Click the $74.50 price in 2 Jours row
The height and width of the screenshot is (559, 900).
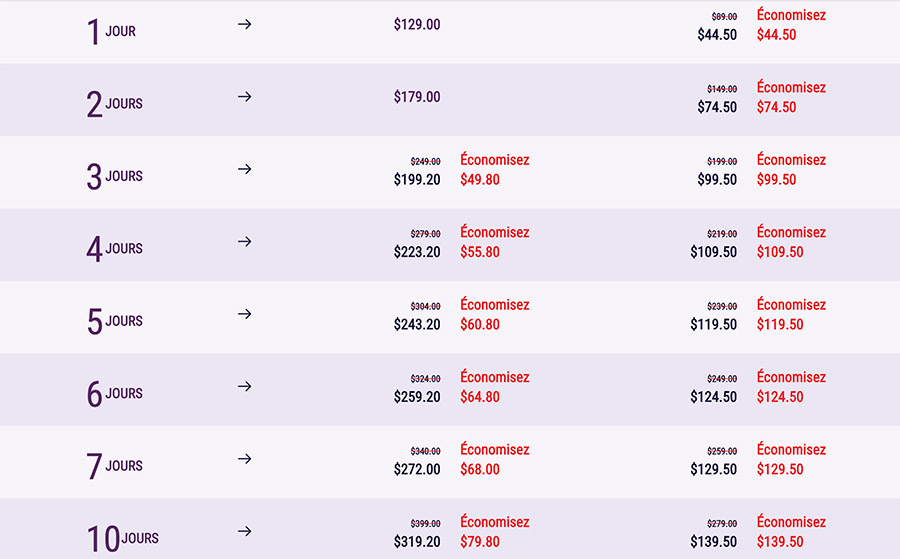point(717,107)
